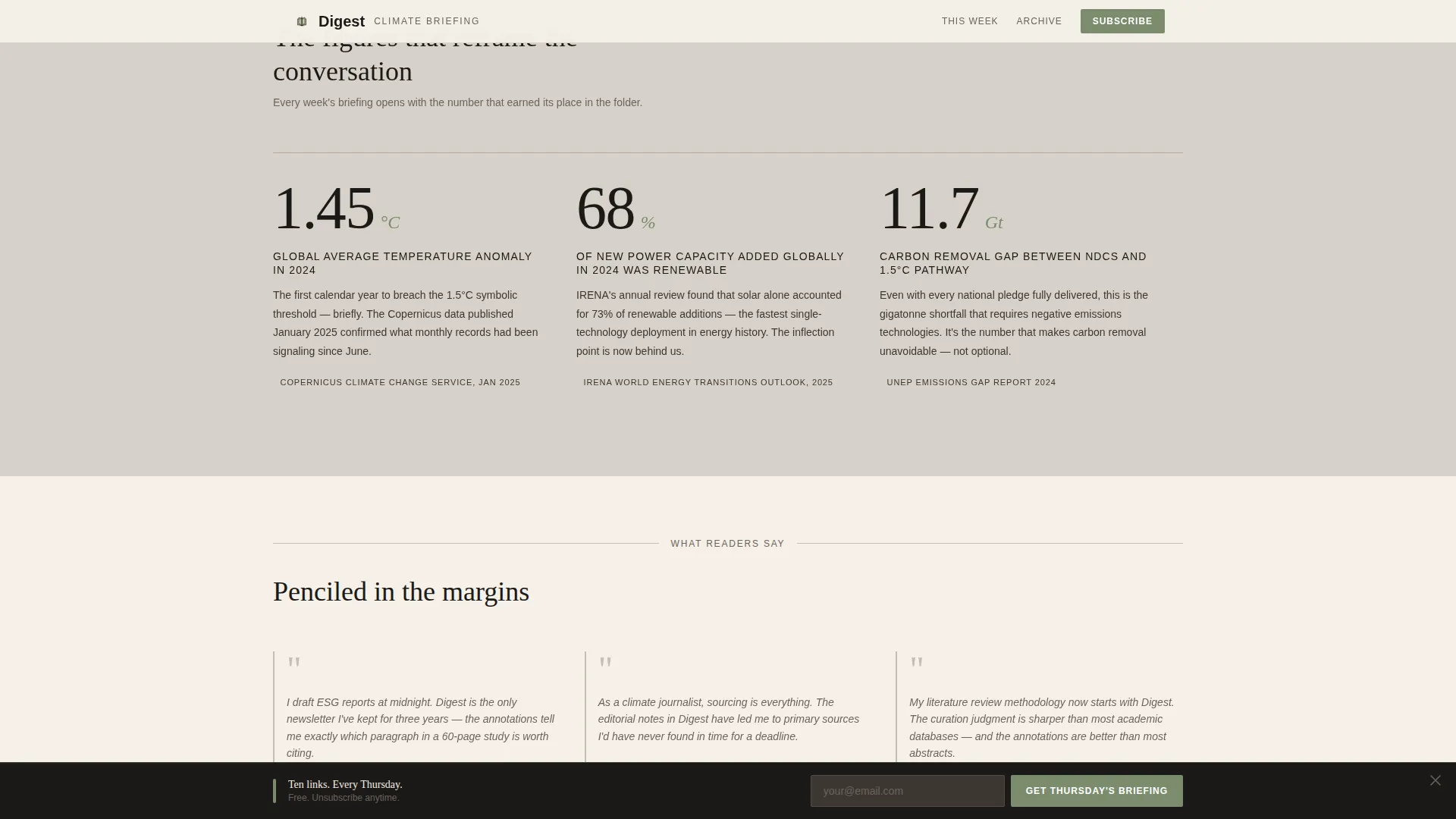Click 'Every week's briefing opens' subtitle
This screenshot has height=819, width=1456.
(x=457, y=102)
